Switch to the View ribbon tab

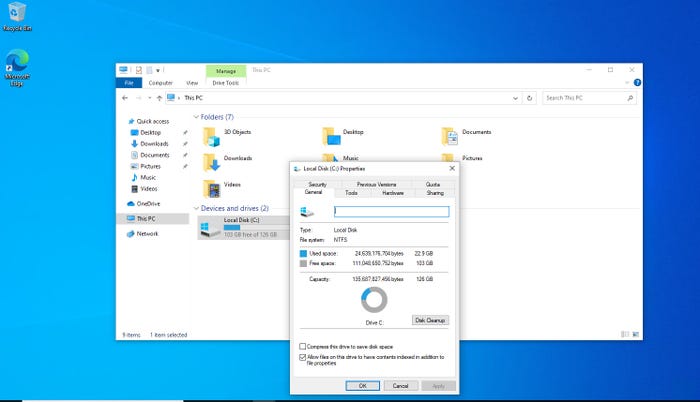coord(192,83)
